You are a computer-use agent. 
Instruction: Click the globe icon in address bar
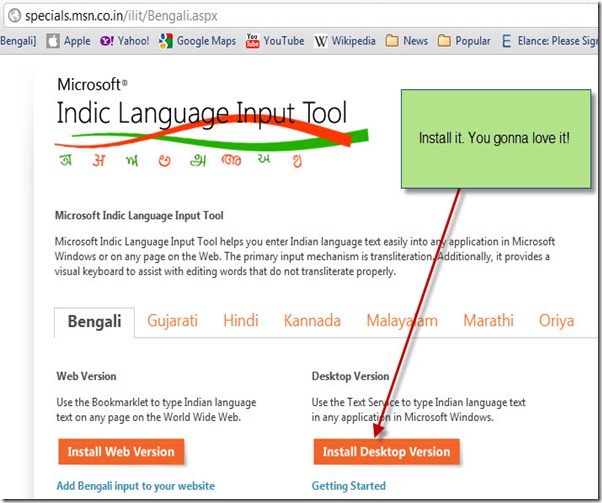(15, 16)
